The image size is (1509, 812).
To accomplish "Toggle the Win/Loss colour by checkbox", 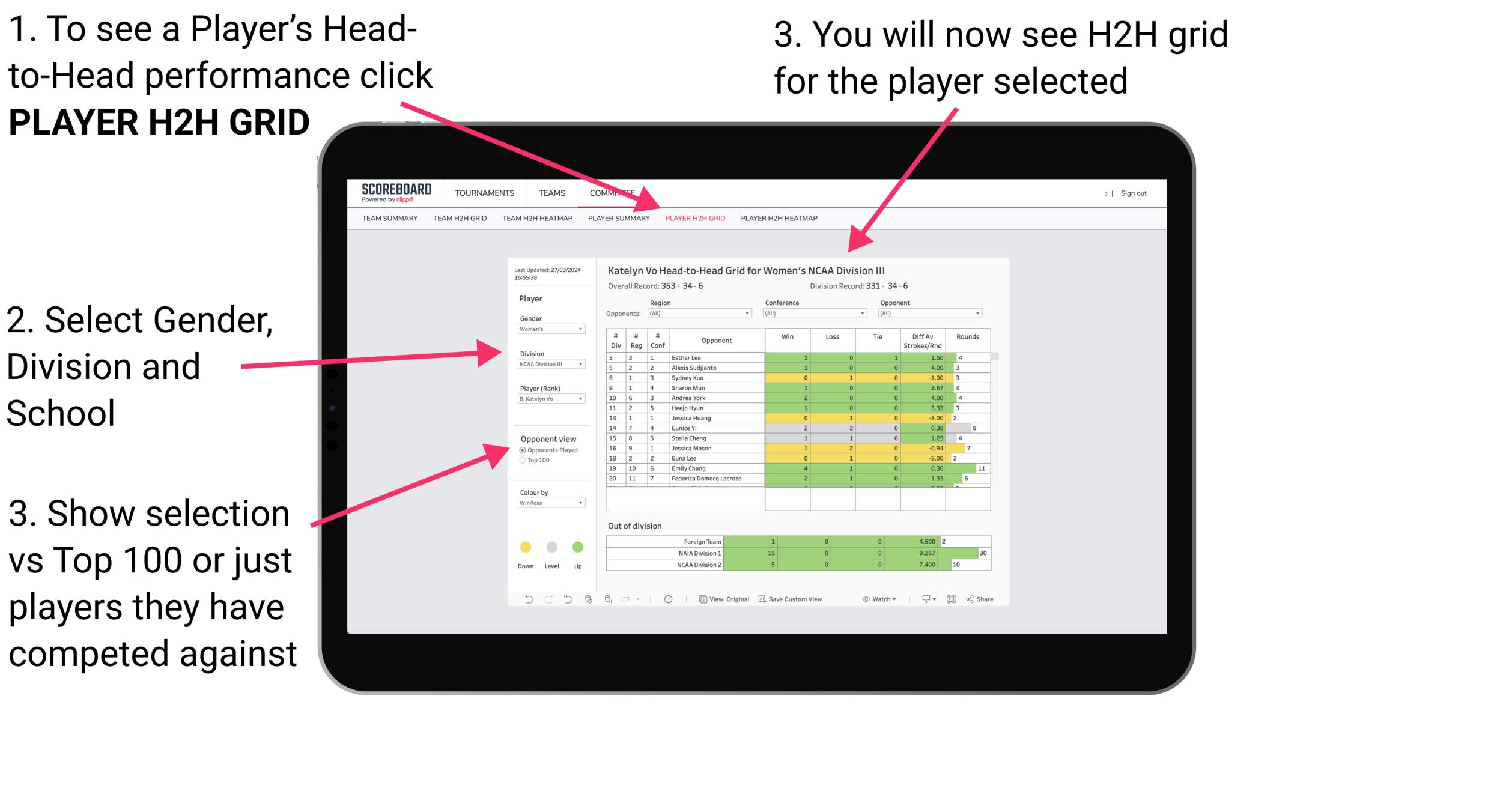I will (x=549, y=506).
